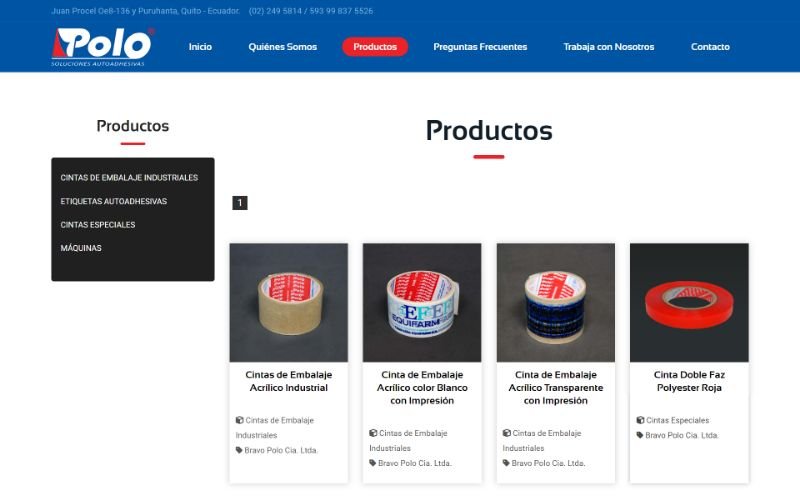Open Trabaja con Nosotros link
The width and height of the screenshot is (800, 500).
point(609,47)
